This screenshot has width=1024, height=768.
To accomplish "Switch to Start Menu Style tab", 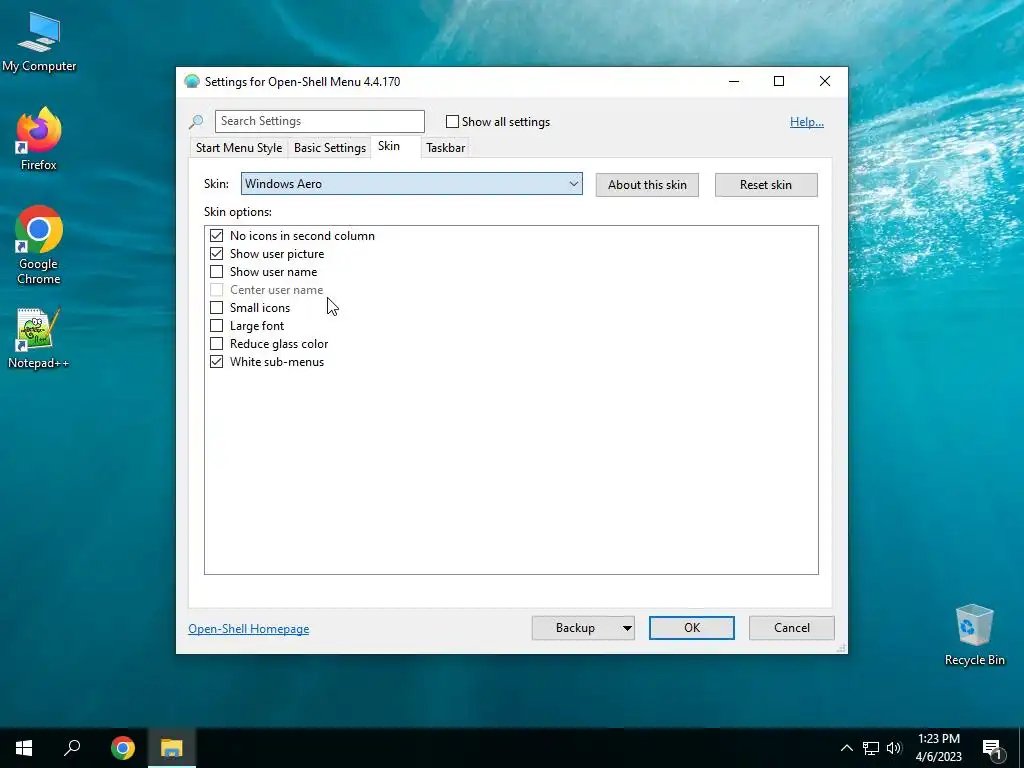I will 239,148.
